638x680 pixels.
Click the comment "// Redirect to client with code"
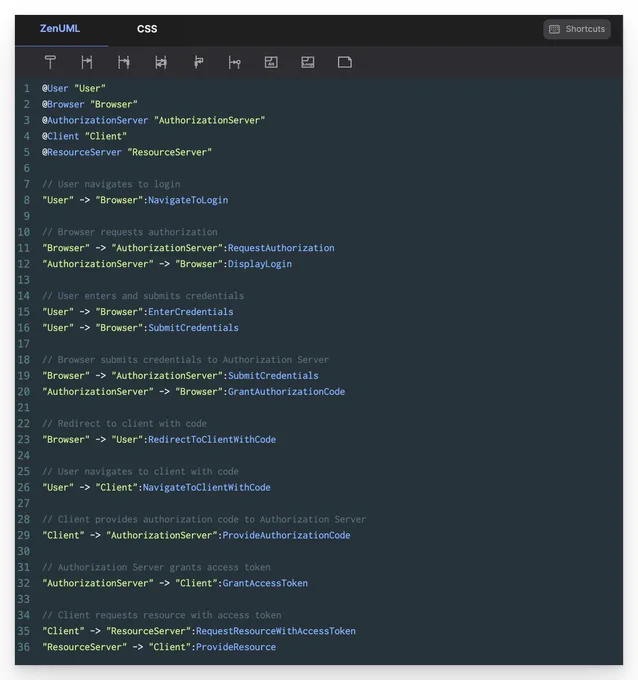(124, 424)
